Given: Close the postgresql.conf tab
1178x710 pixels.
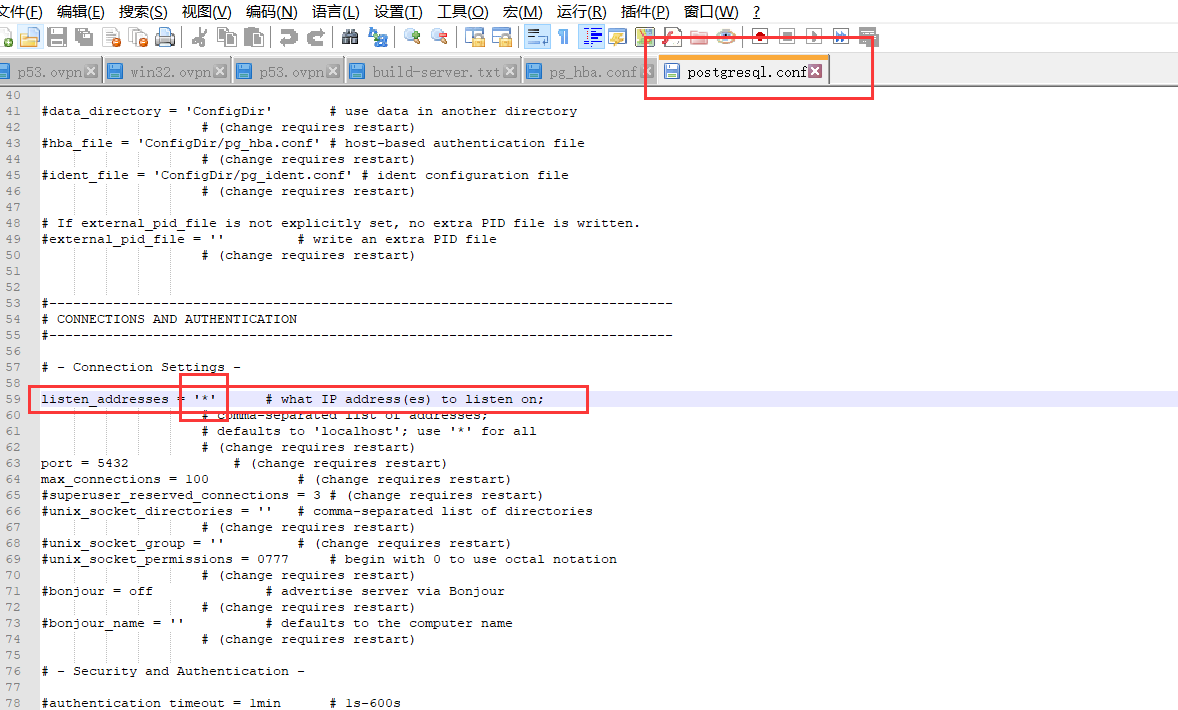Looking at the screenshot, I should tap(815, 71).
